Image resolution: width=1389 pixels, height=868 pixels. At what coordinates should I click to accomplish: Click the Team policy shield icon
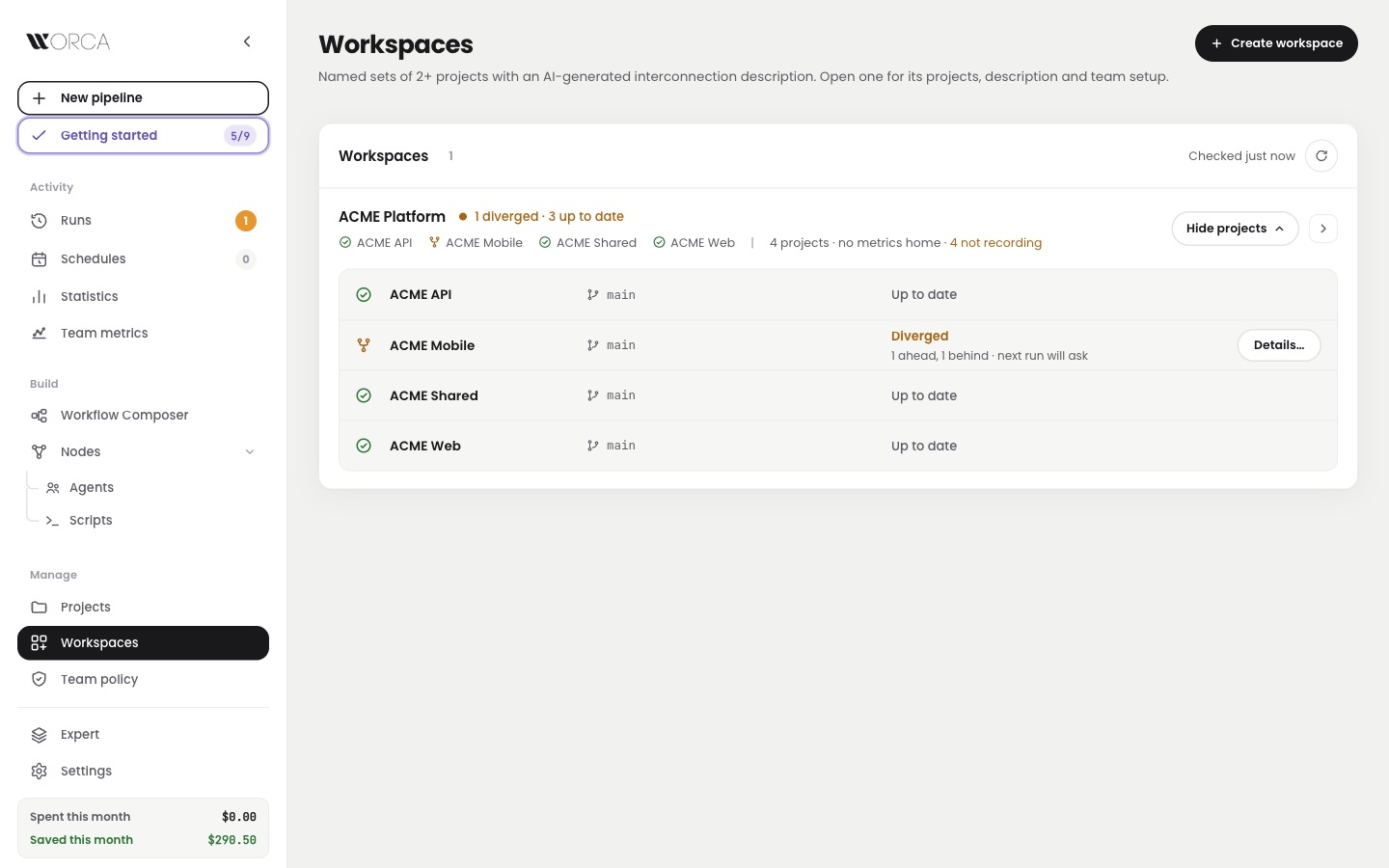coord(40,680)
